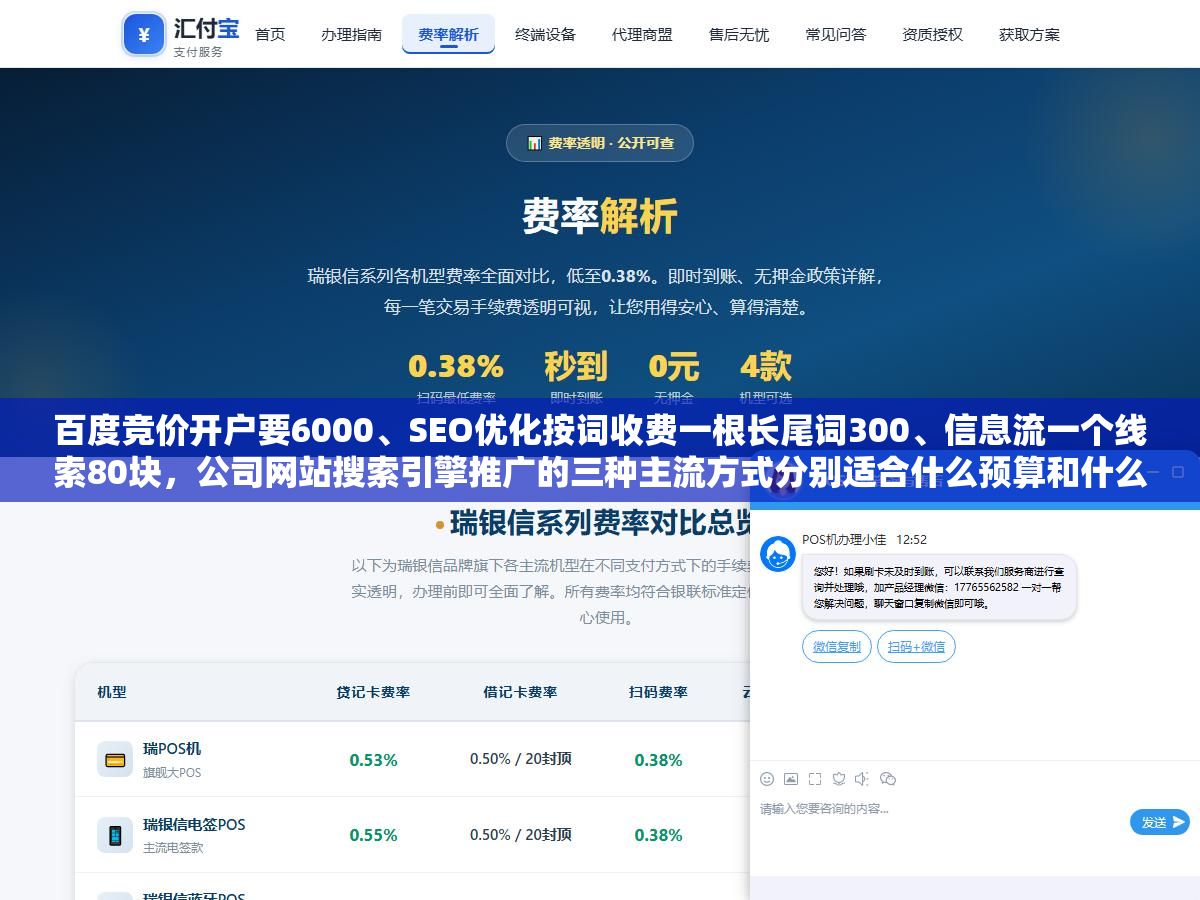
Task: Click the WeChat icon in the chat toolbar
Action: coord(887,779)
